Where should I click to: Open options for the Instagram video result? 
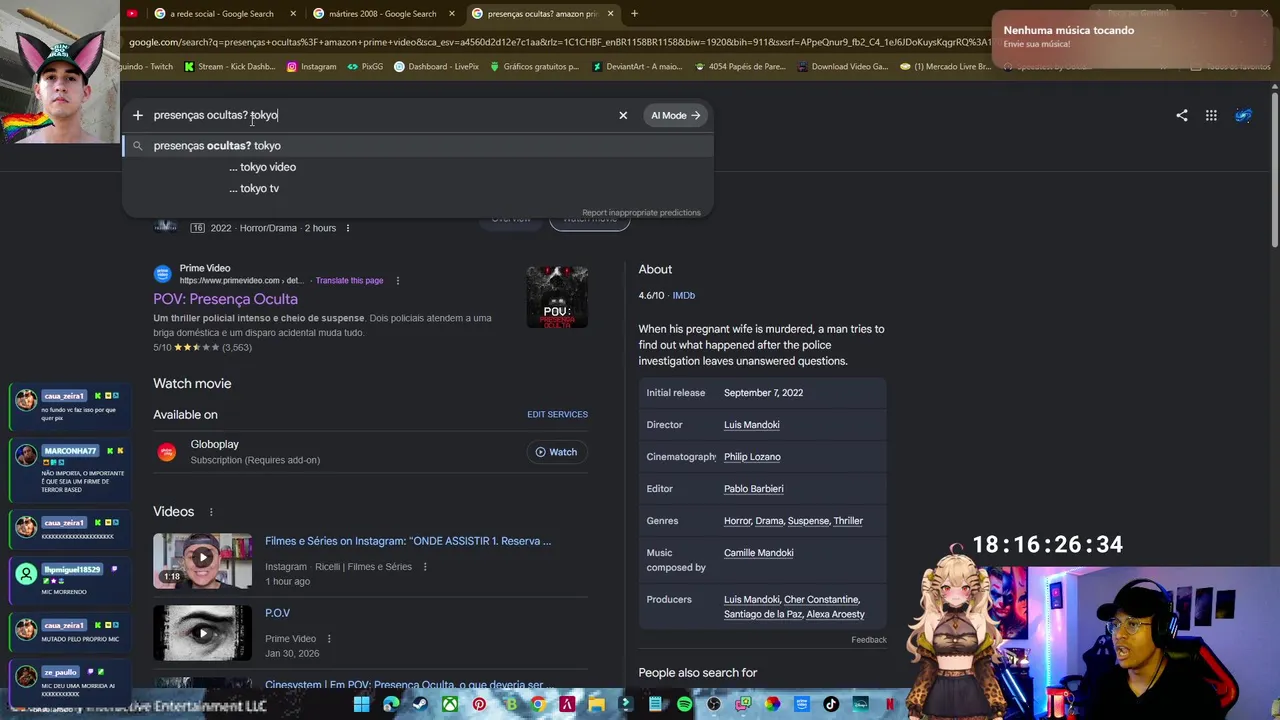click(425, 567)
